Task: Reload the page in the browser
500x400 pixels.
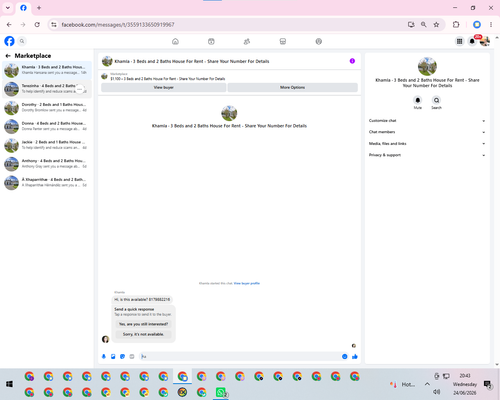Action: [x=37, y=24]
